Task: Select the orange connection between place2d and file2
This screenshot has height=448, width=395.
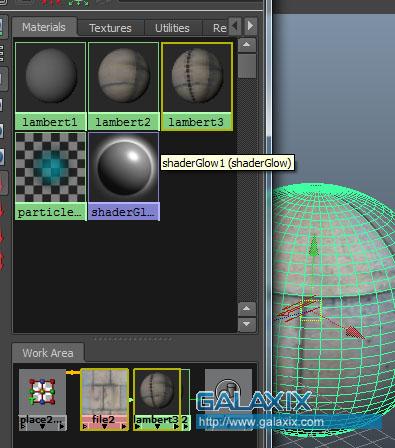Action: [73, 372]
